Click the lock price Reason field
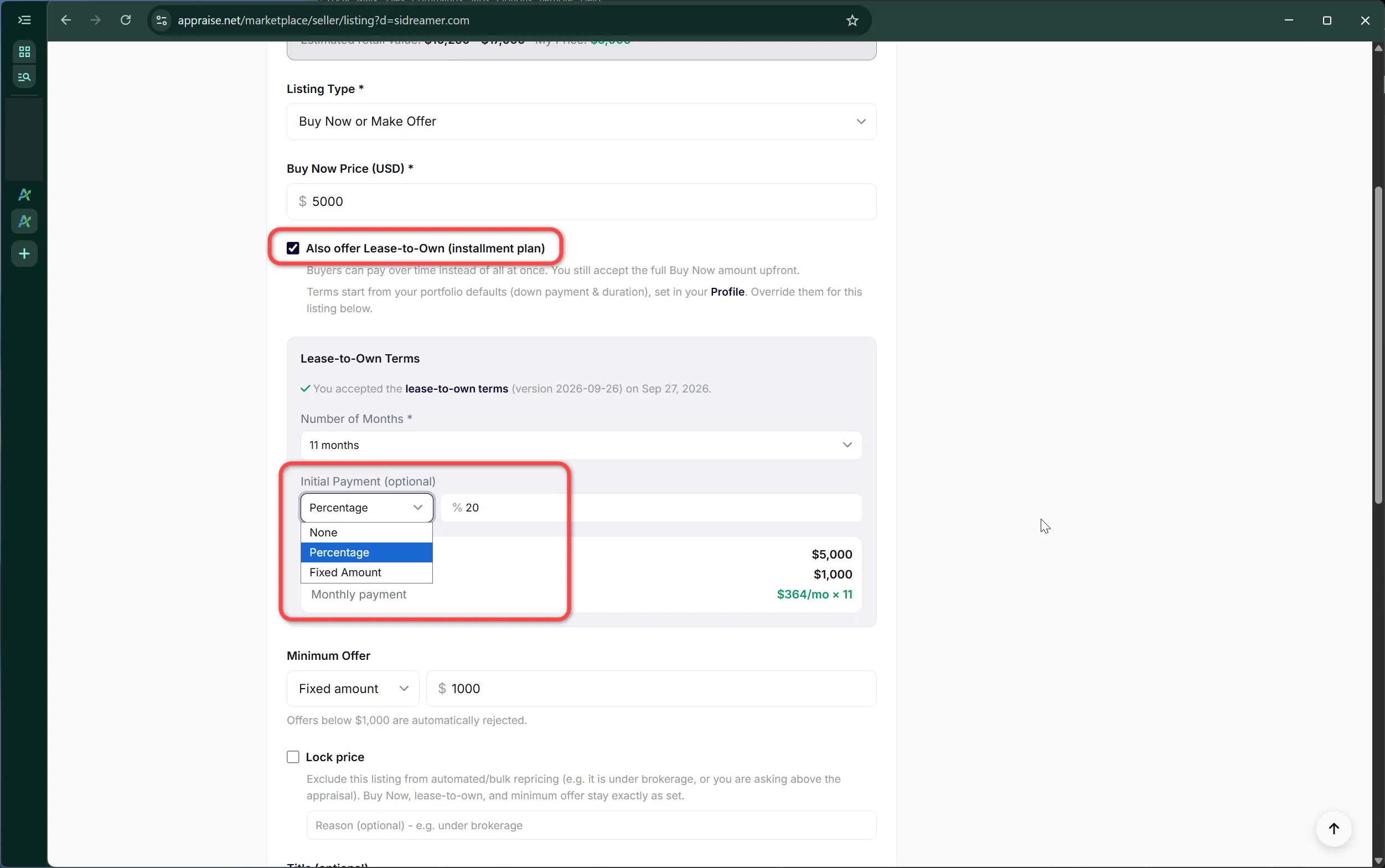This screenshot has width=1385, height=868. (591, 825)
